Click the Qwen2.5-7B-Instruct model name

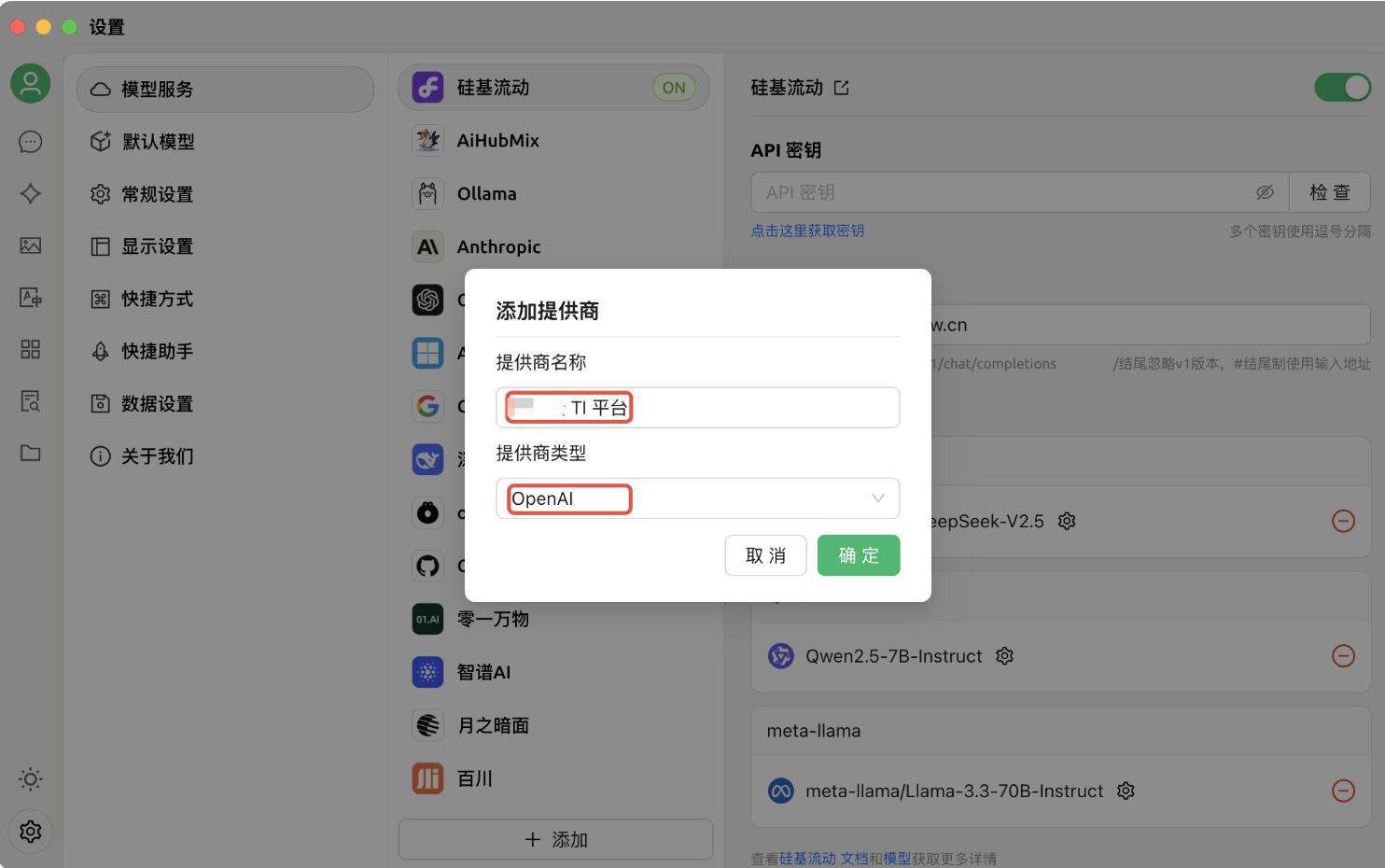click(894, 656)
